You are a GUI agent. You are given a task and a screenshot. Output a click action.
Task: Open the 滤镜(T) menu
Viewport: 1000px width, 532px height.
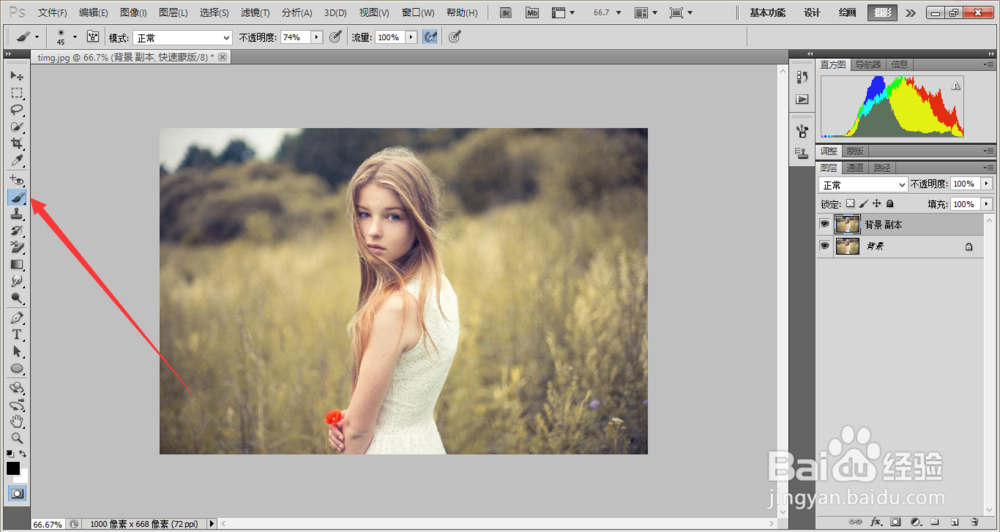255,13
